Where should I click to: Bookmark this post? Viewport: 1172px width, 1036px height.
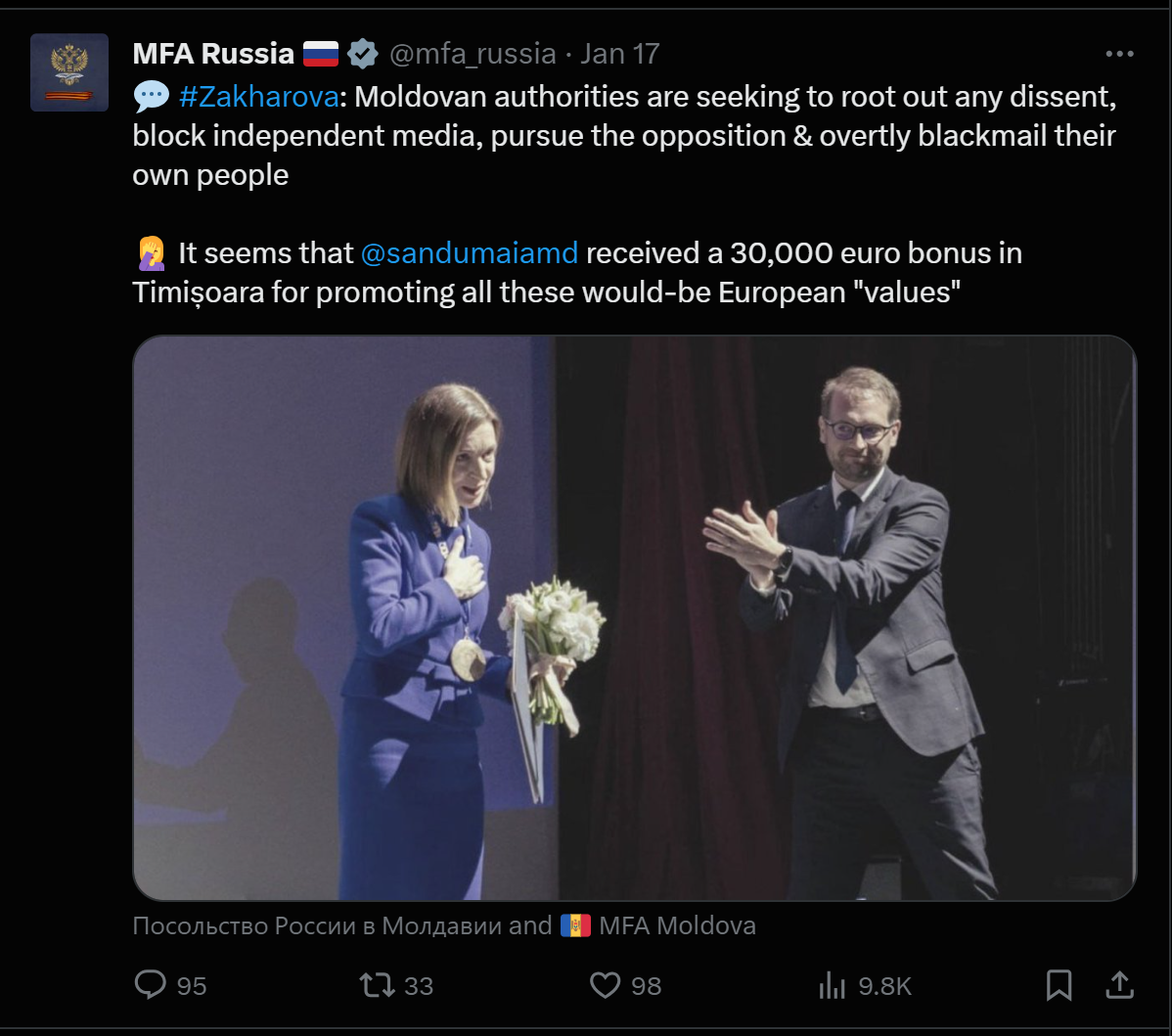click(x=1059, y=984)
